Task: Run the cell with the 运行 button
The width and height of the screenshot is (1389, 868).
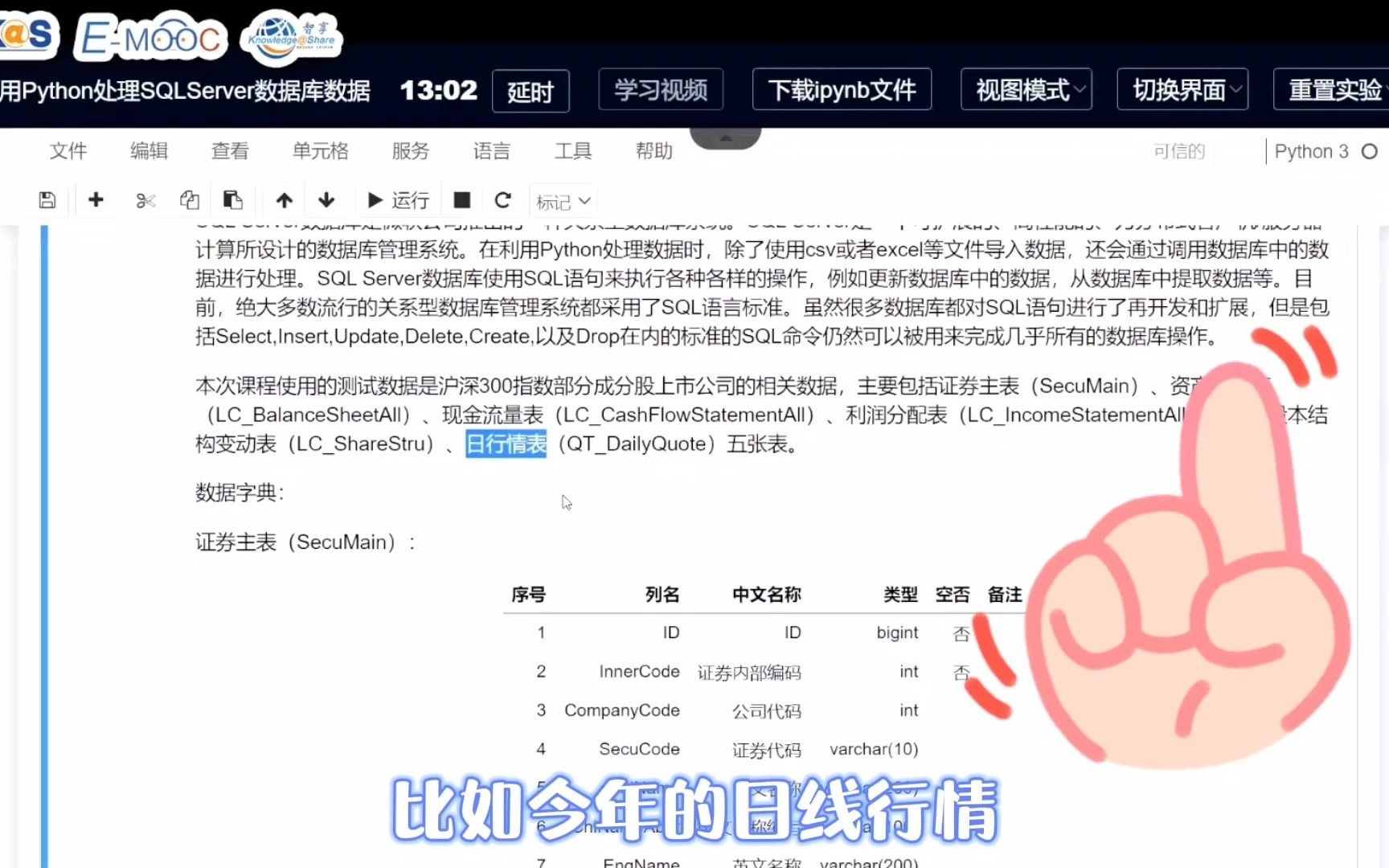Action: point(398,200)
